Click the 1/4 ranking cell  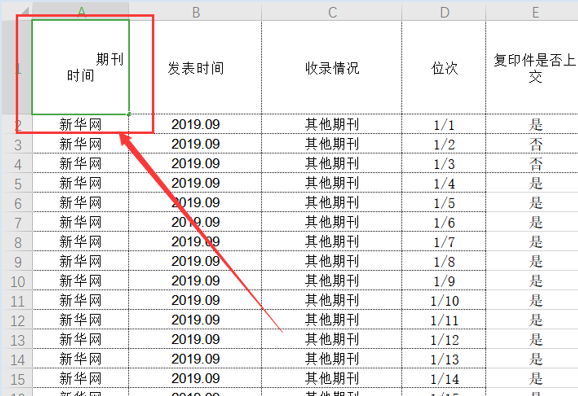click(x=444, y=183)
